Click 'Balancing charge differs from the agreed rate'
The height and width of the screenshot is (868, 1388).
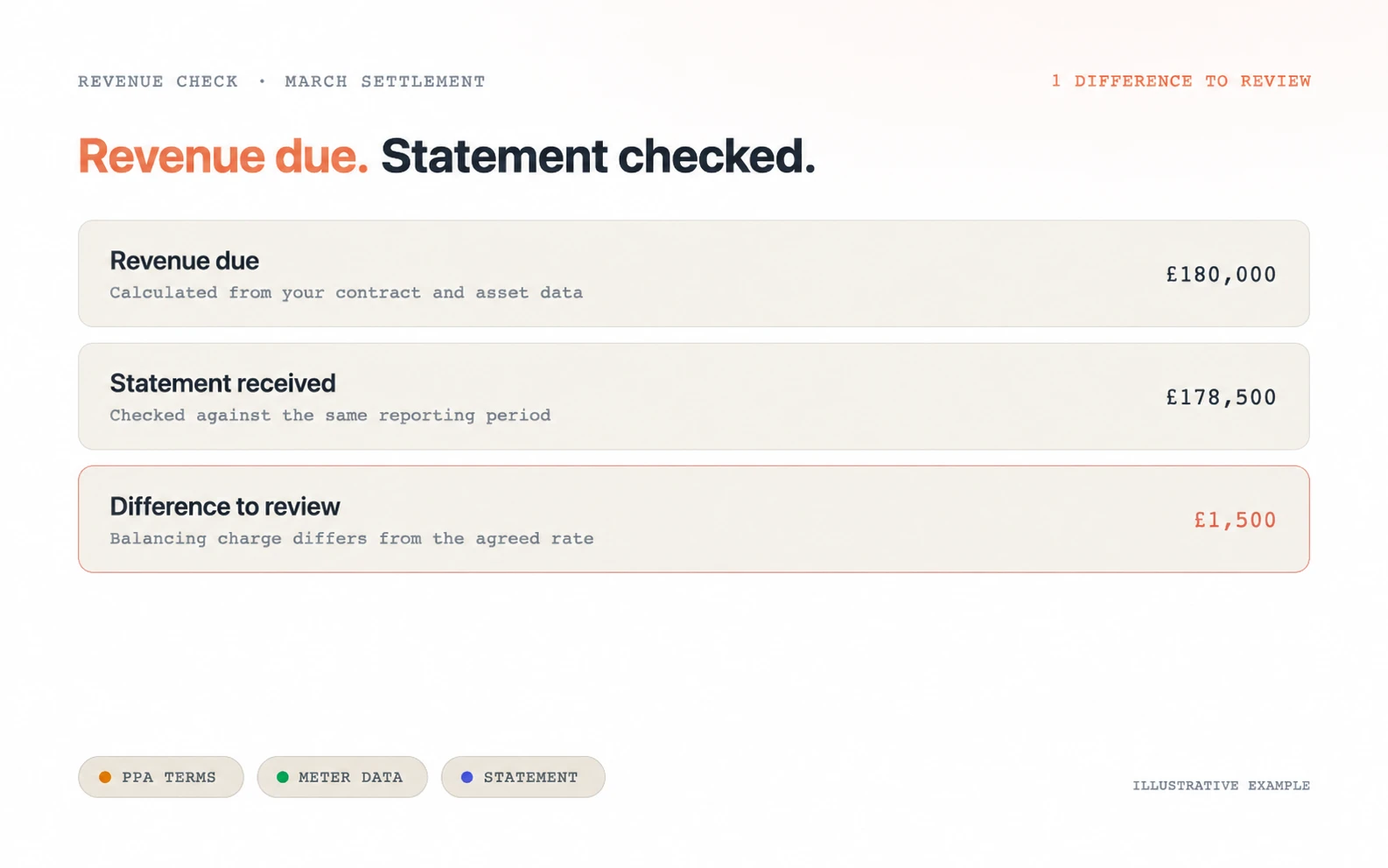(352, 539)
